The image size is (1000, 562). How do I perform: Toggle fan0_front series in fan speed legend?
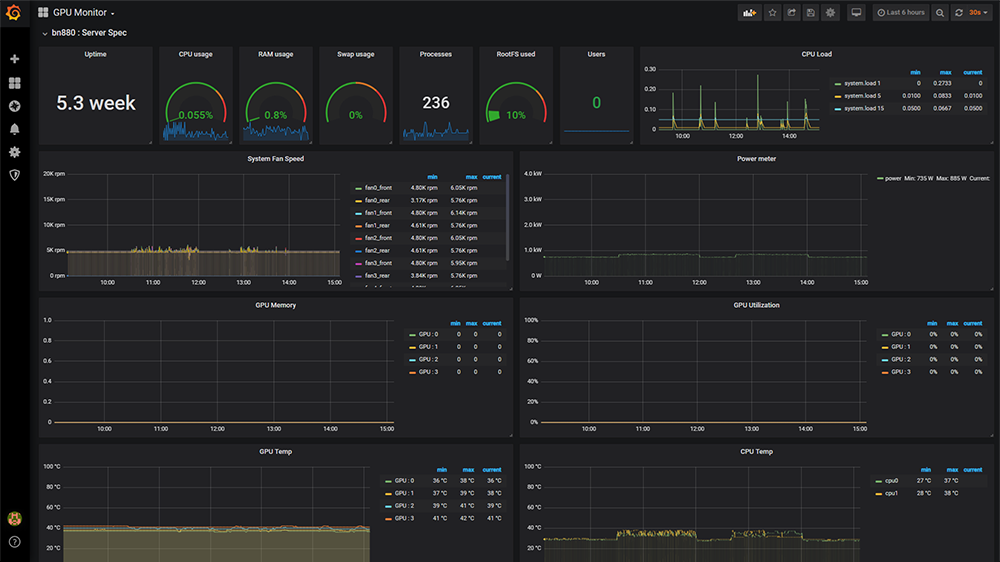point(378,188)
